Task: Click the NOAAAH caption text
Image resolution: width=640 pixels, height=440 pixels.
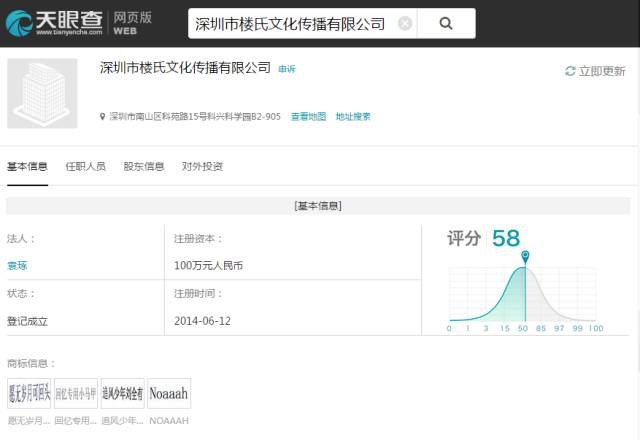Action: point(169,421)
